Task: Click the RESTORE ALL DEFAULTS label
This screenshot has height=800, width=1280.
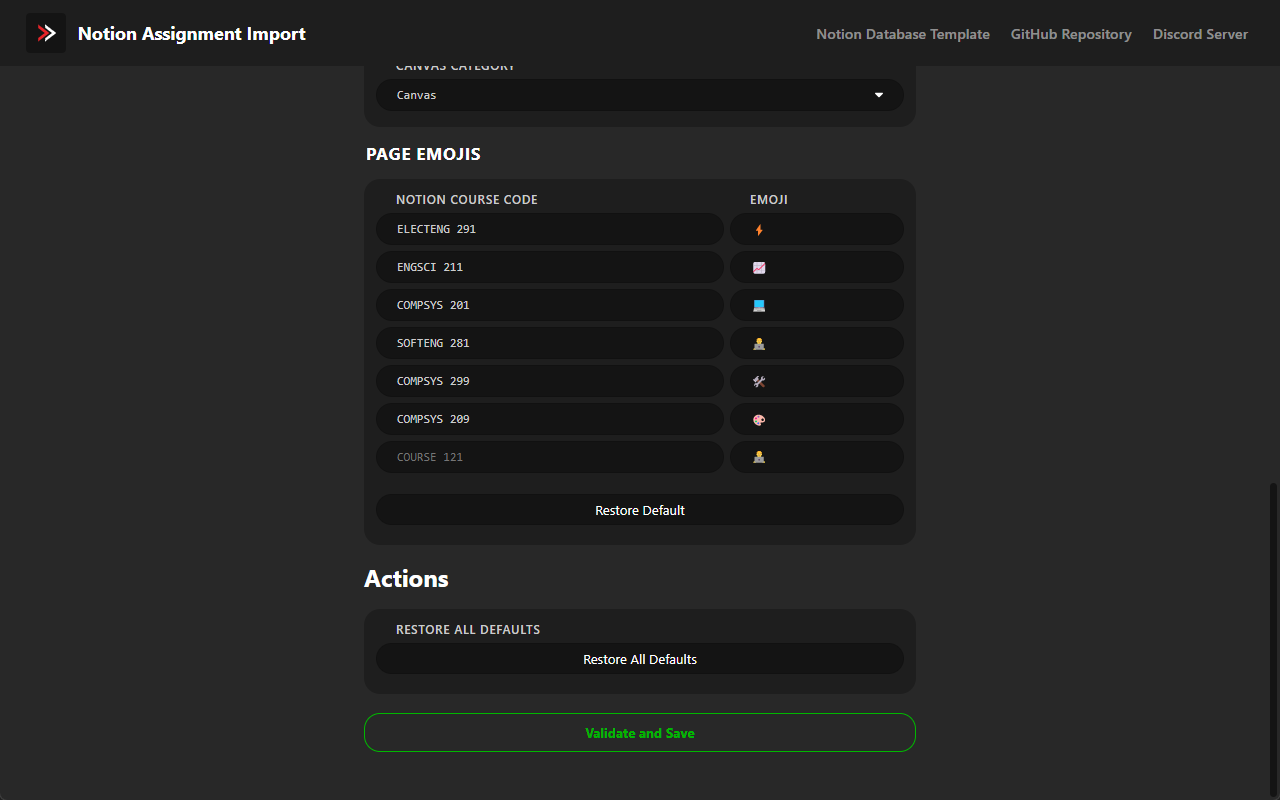Action: pos(468,630)
